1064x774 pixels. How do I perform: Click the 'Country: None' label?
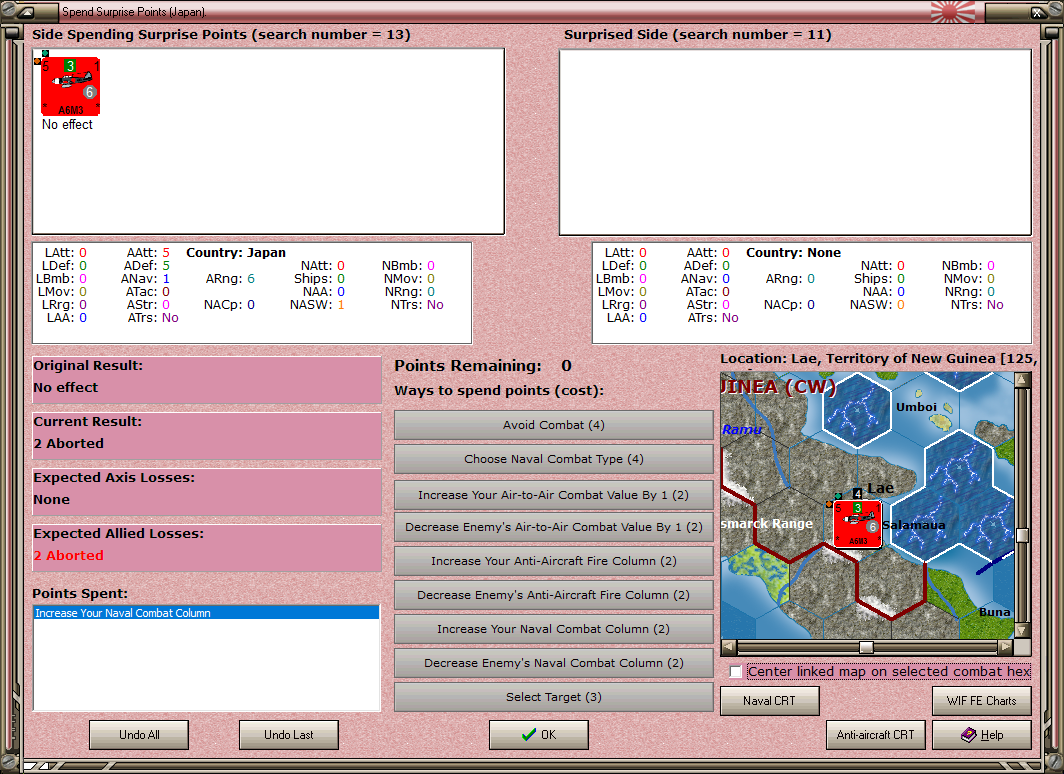coord(793,252)
